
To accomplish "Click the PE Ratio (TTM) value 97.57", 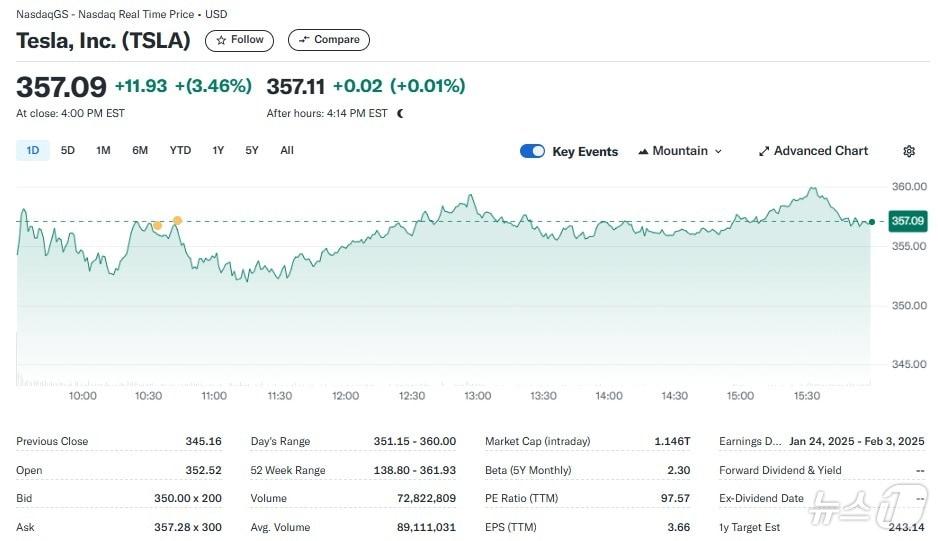I will (x=675, y=498).
